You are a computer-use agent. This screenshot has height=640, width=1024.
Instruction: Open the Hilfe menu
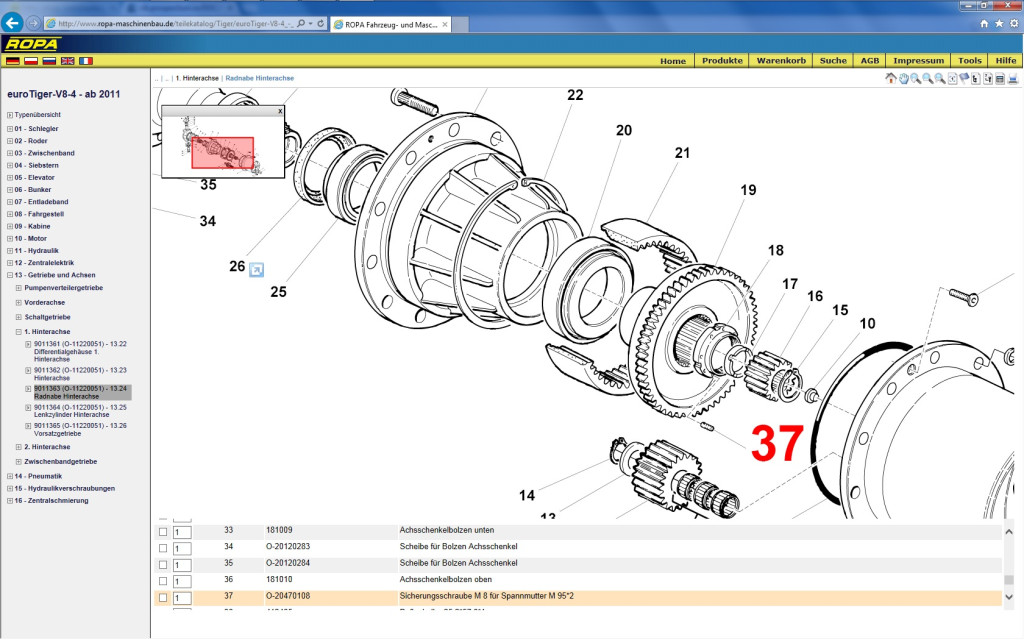click(x=1006, y=61)
